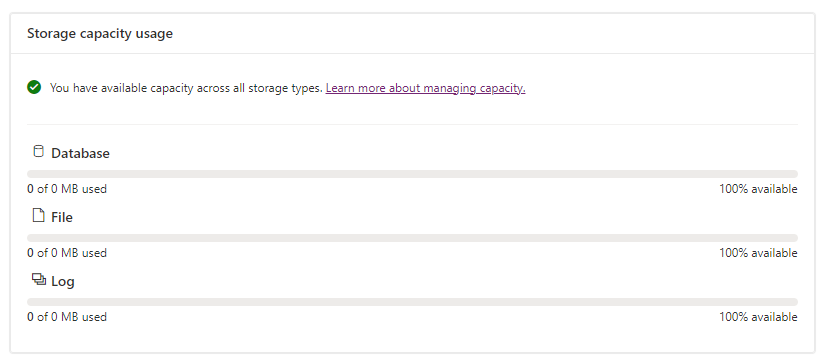Viewport: 825px width, 364px height.
Task: Click File 0 of 0 MB used text
Action: [67, 253]
